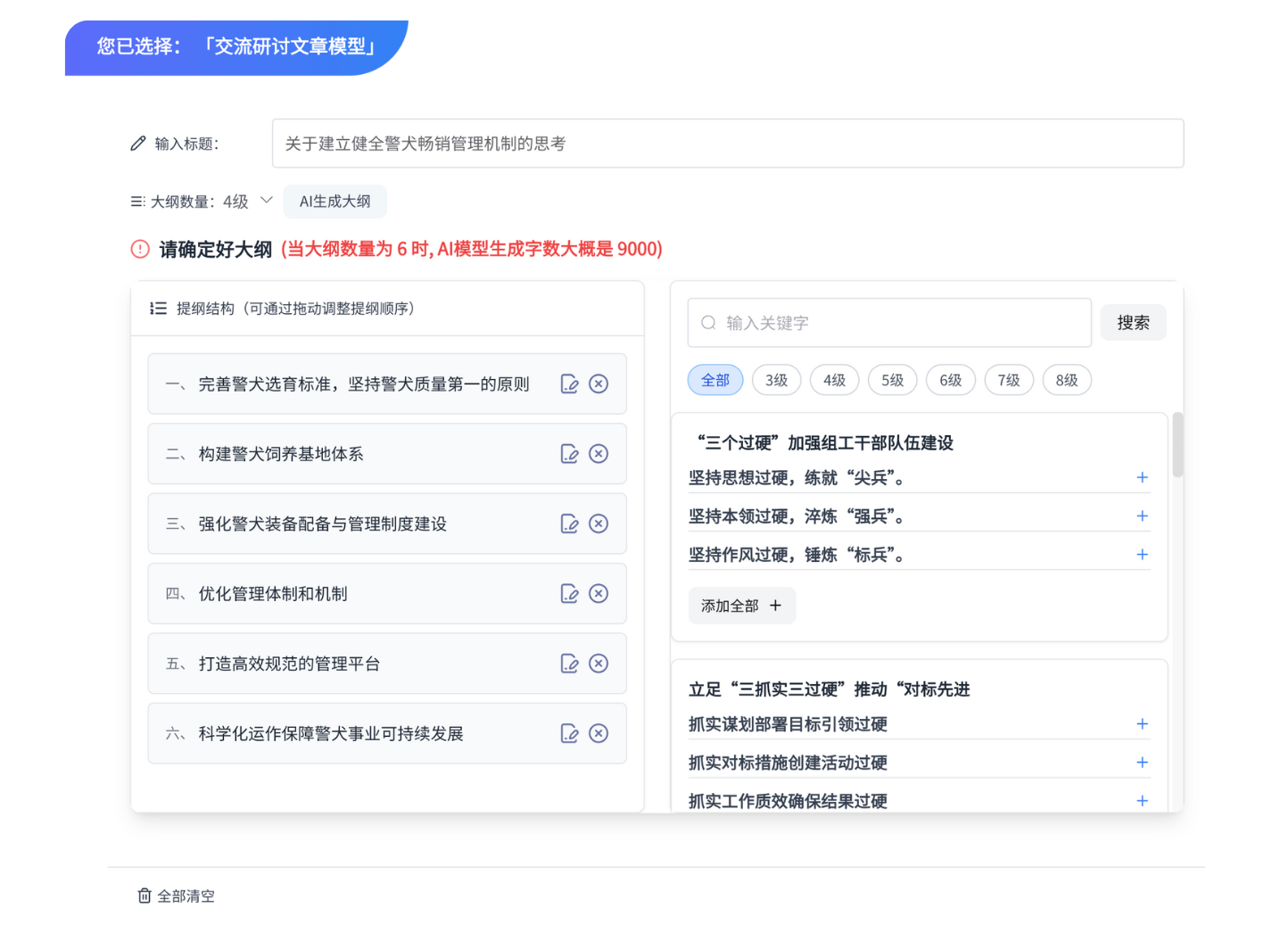The width and height of the screenshot is (1288, 949).
Task: Edit outline item 三 强化警犬装备配备
Action: coord(569,524)
